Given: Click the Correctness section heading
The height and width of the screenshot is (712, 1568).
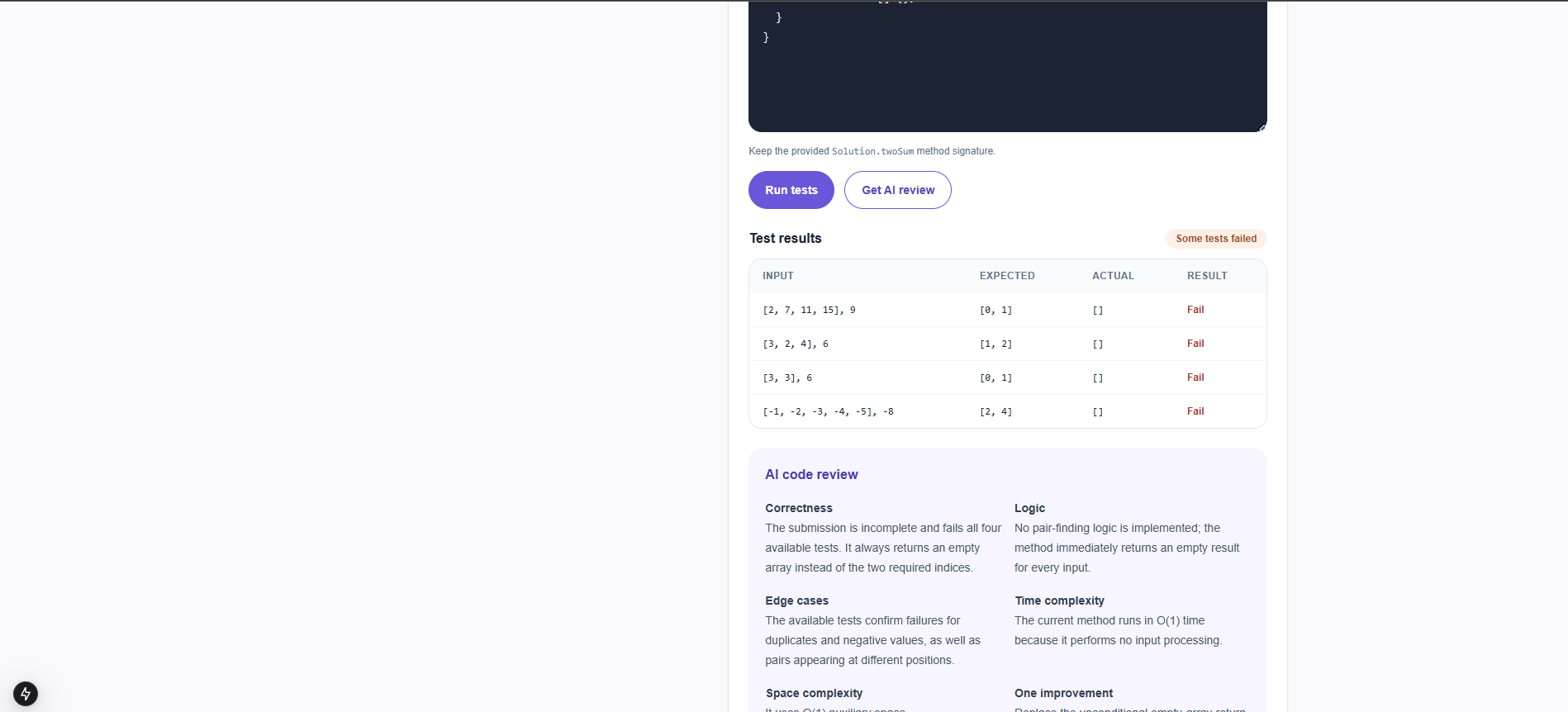Looking at the screenshot, I should [799, 508].
